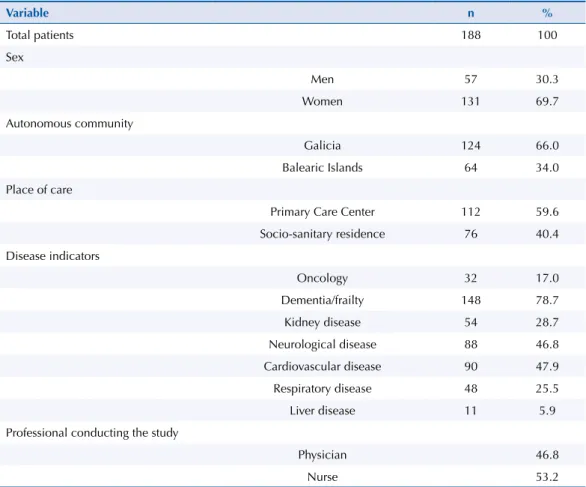Select the 'Place of care' heading
586x487 pixels.
click(x=39, y=190)
